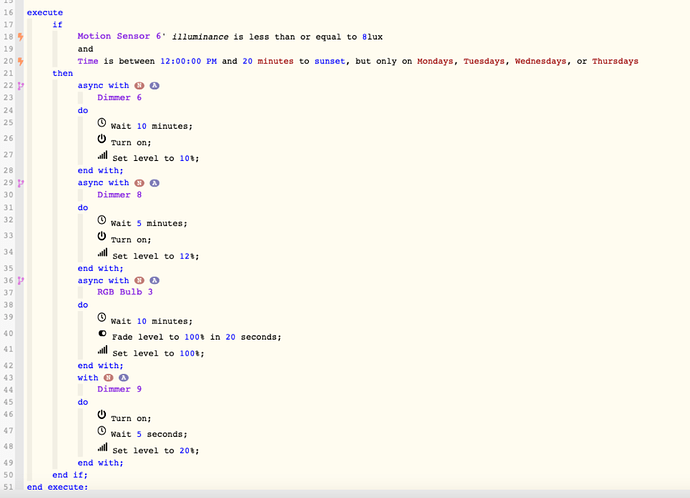Click the 'Set level to 100%;' statement

pyautogui.click(x=158, y=353)
